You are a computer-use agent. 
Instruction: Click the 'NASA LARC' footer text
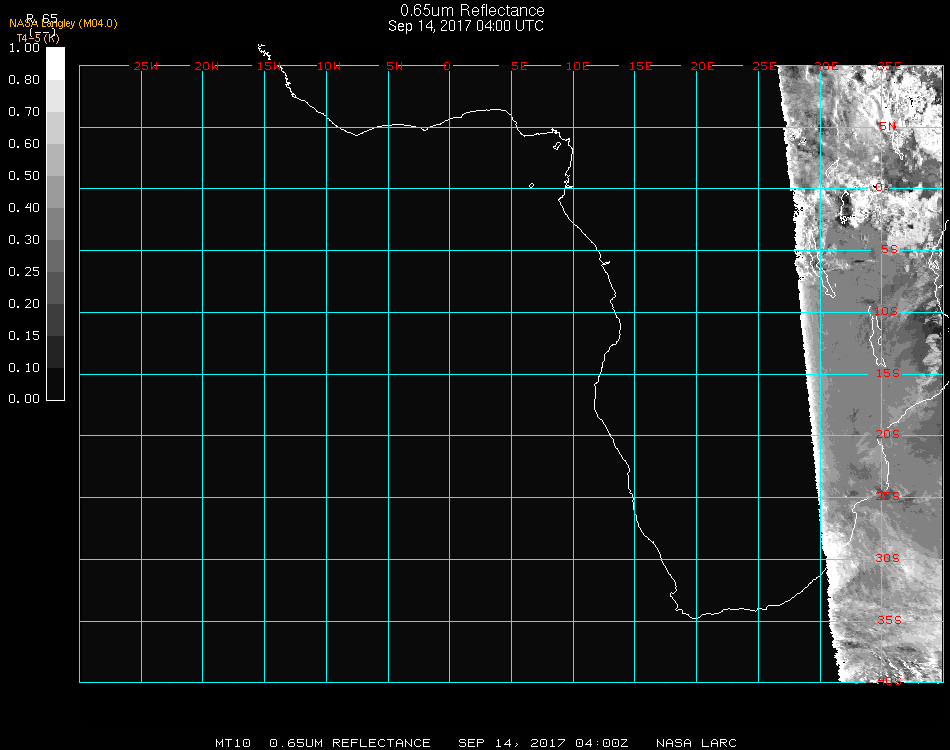(696, 743)
